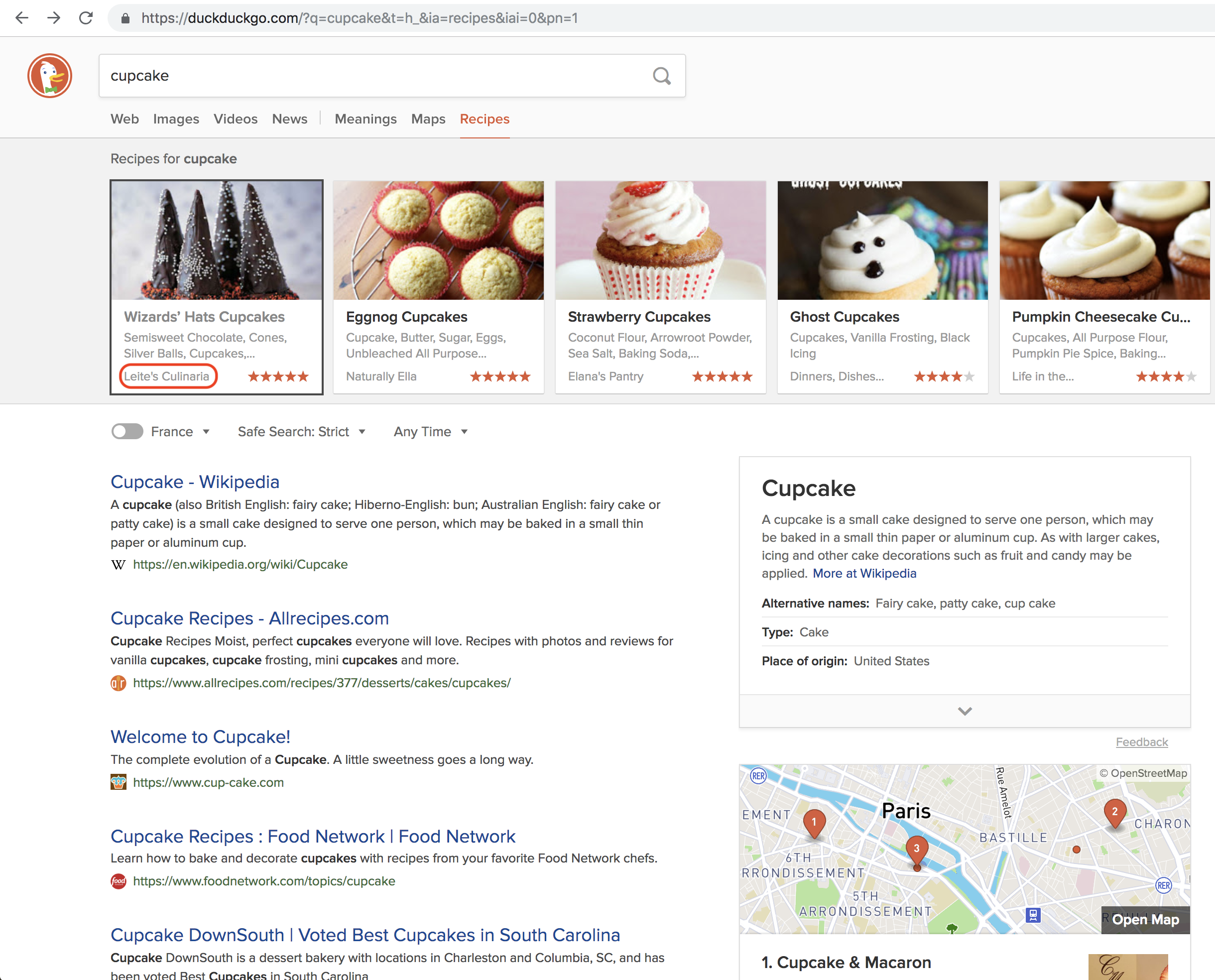Click the browser address bar URL
1215x980 pixels.
(x=360, y=18)
